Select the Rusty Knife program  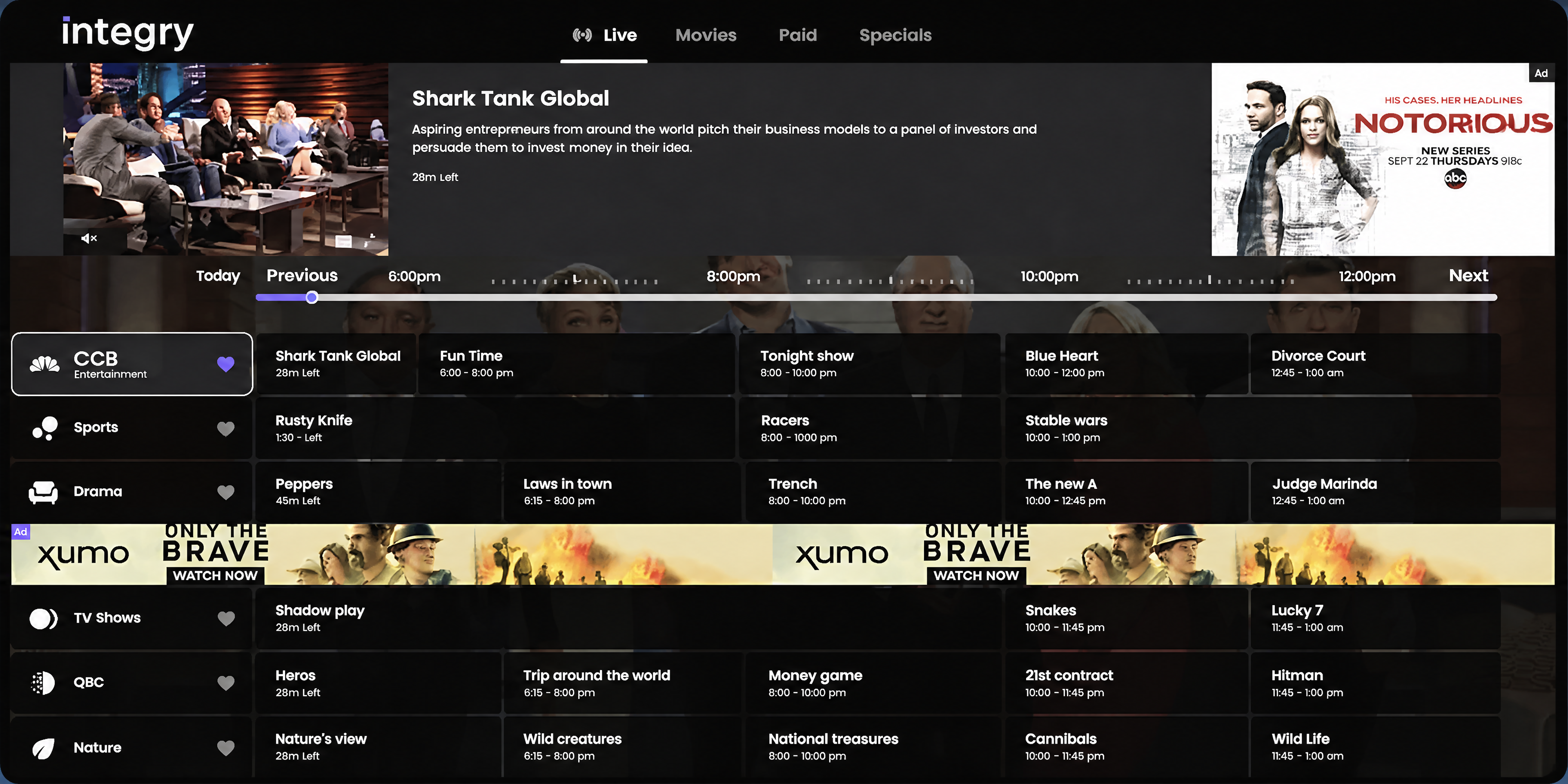tap(495, 428)
